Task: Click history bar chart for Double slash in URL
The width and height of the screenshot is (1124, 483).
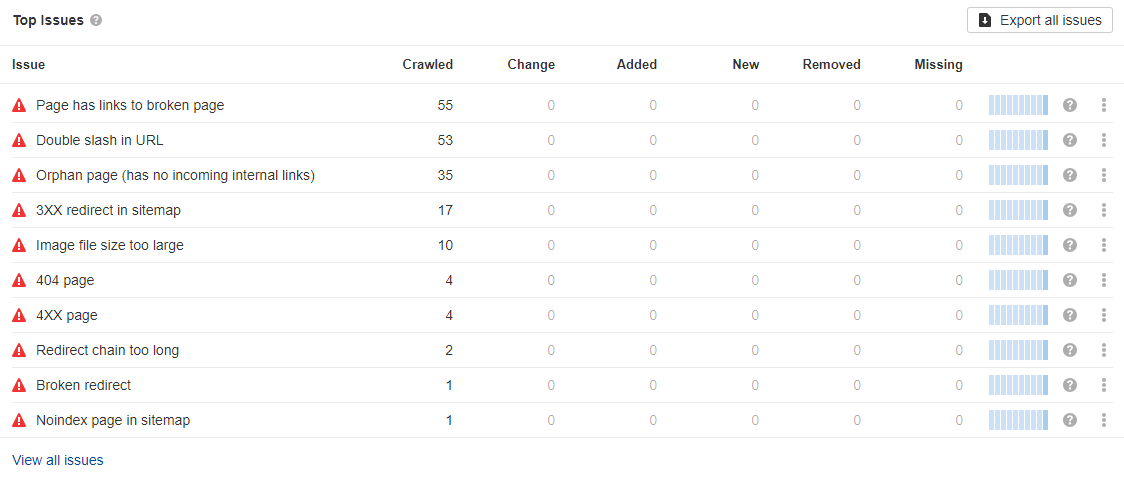Action: (x=1018, y=140)
